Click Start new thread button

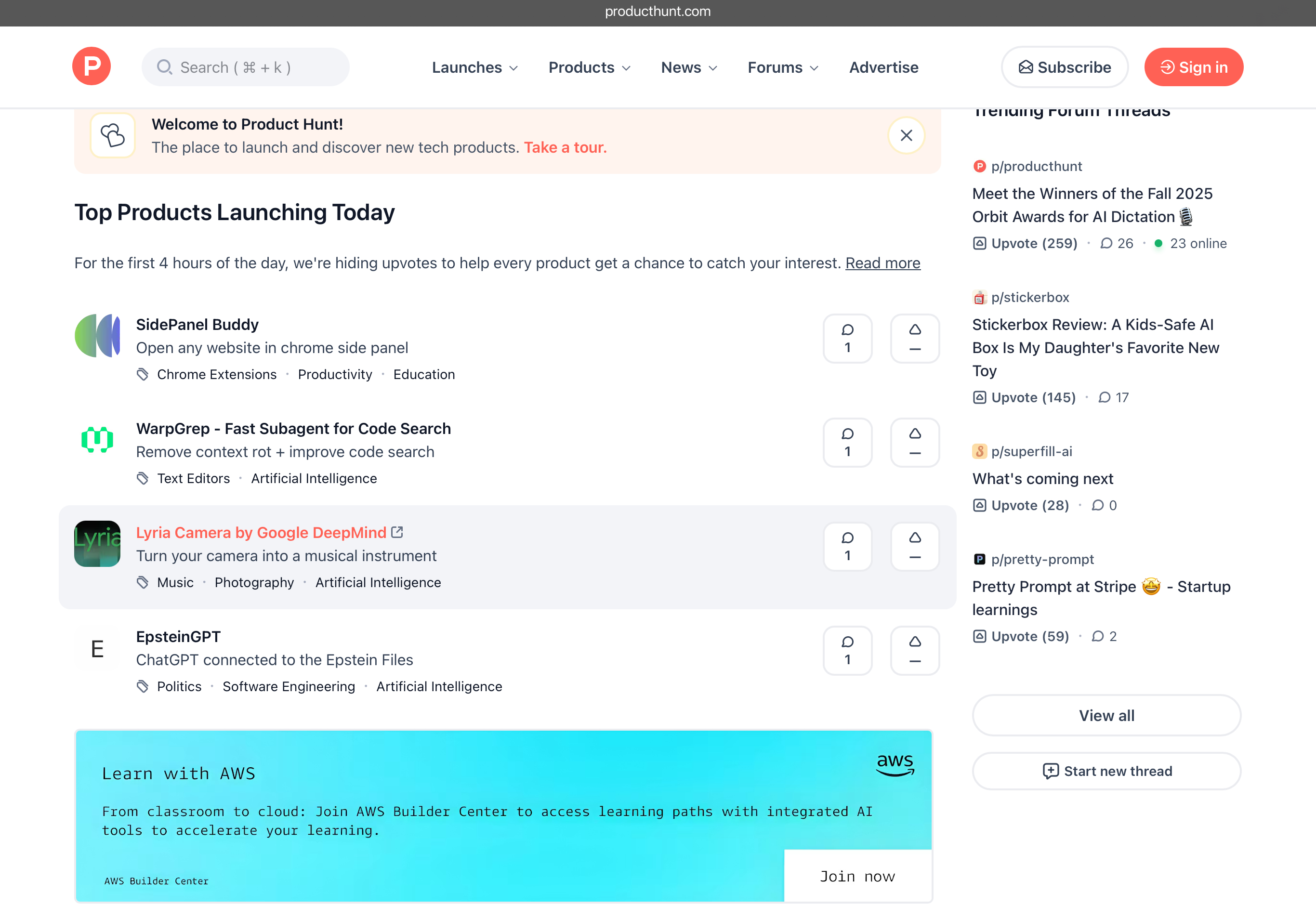(x=1106, y=771)
